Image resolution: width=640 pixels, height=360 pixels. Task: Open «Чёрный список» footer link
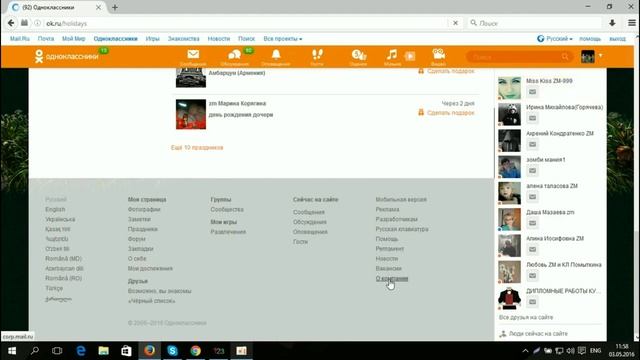pos(151,301)
